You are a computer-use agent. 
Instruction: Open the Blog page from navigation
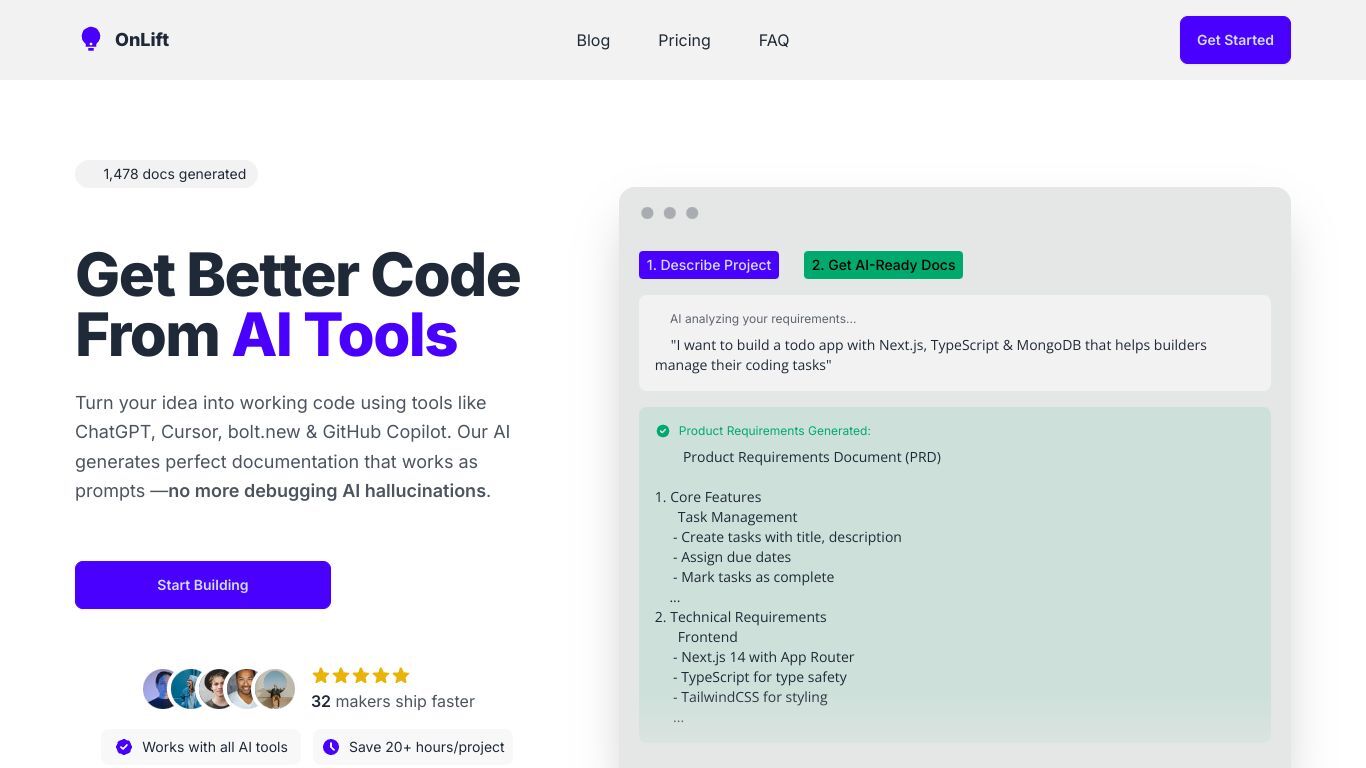point(593,40)
